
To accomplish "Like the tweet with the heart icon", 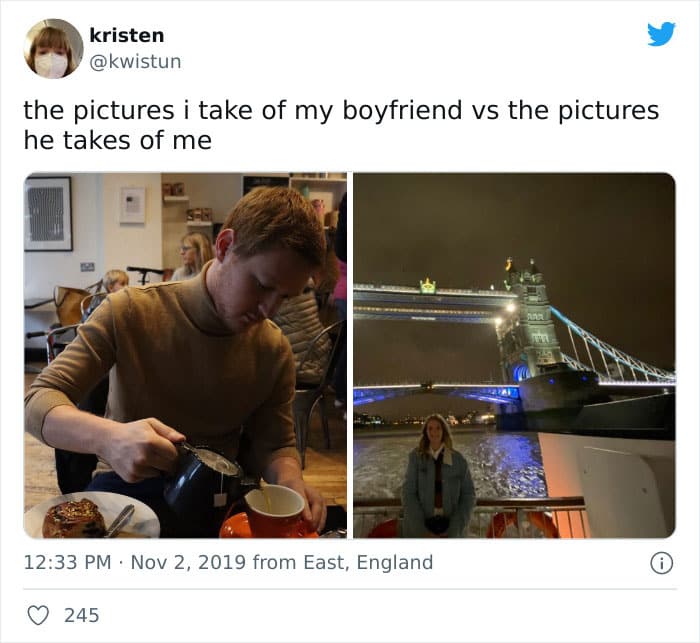I will point(38,615).
